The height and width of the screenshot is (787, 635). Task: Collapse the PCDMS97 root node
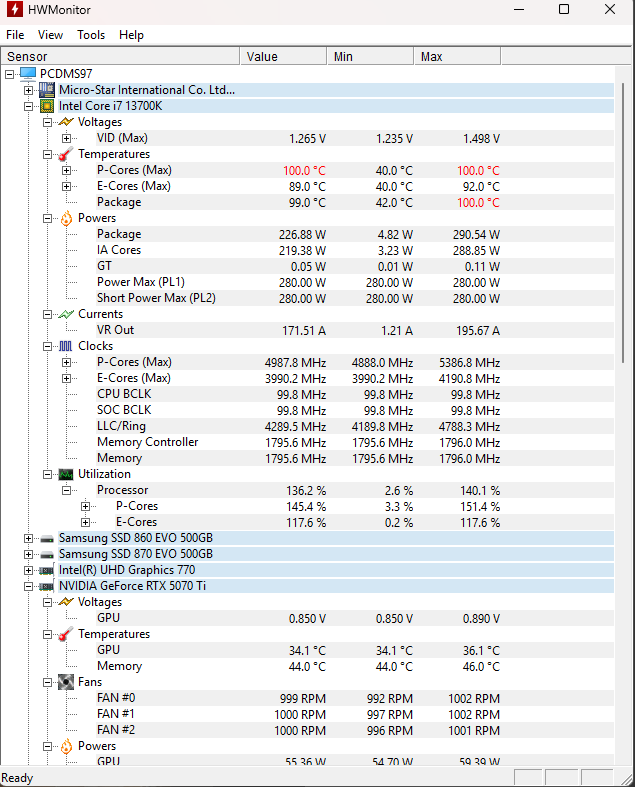tap(9, 74)
